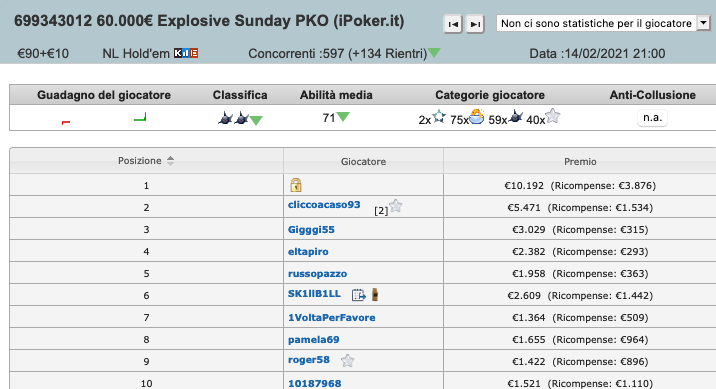
Task: Click the Classifica header
Action: click(x=240, y=95)
